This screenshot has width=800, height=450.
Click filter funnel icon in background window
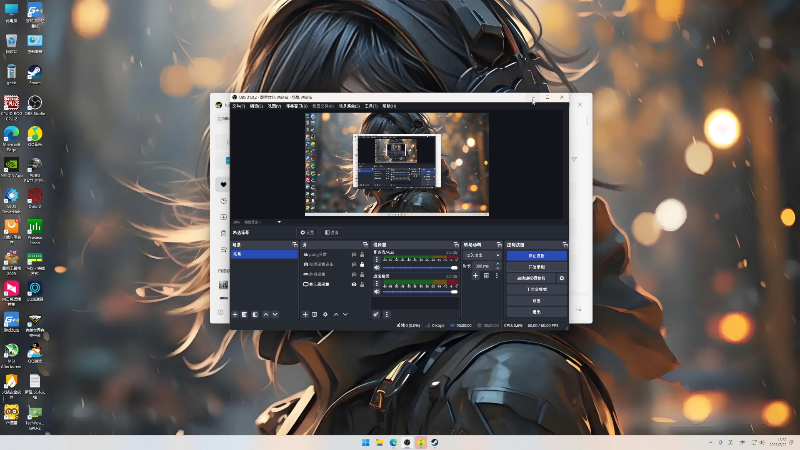click(x=574, y=159)
